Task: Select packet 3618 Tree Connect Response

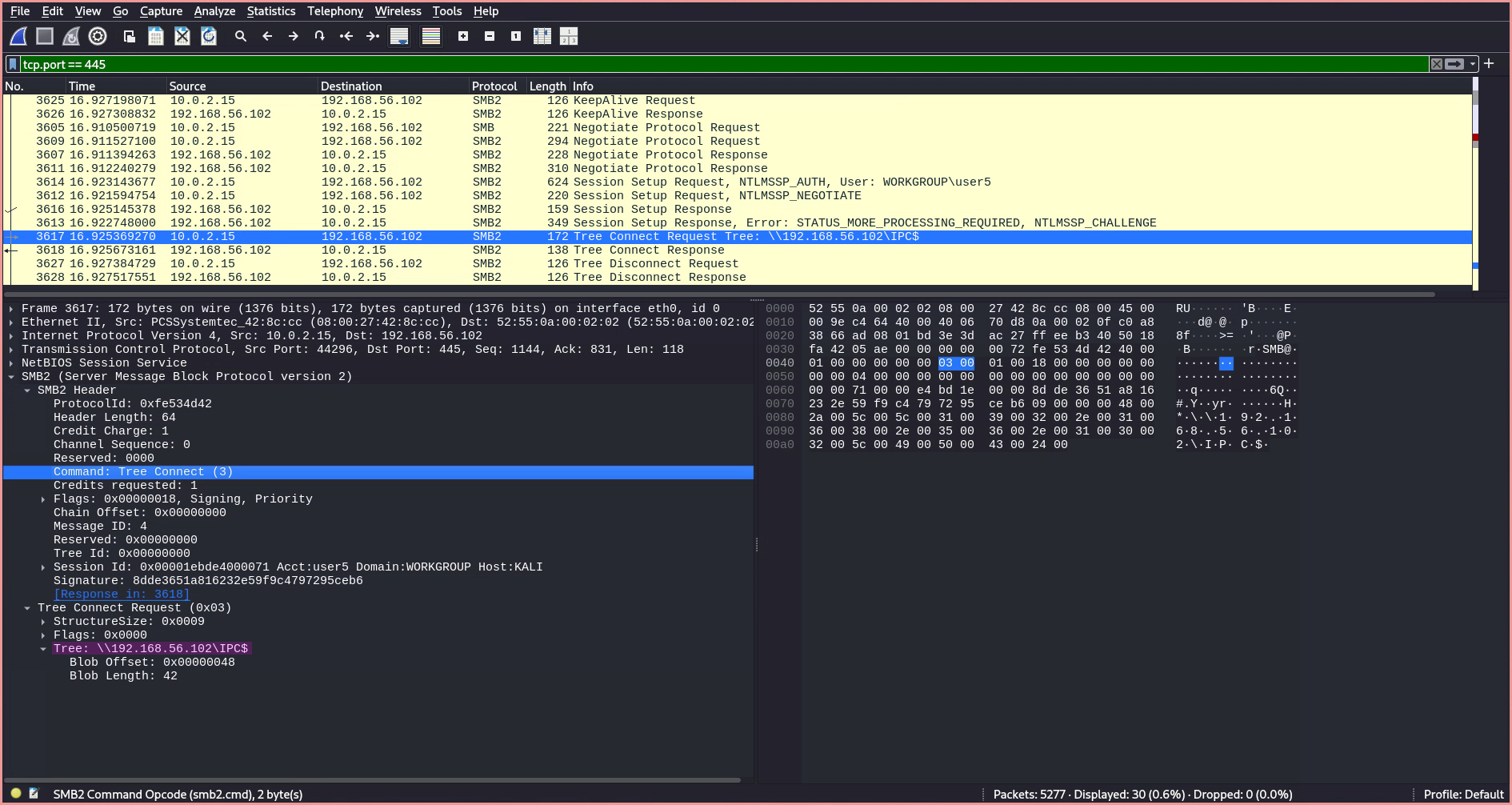Action: [738, 250]
